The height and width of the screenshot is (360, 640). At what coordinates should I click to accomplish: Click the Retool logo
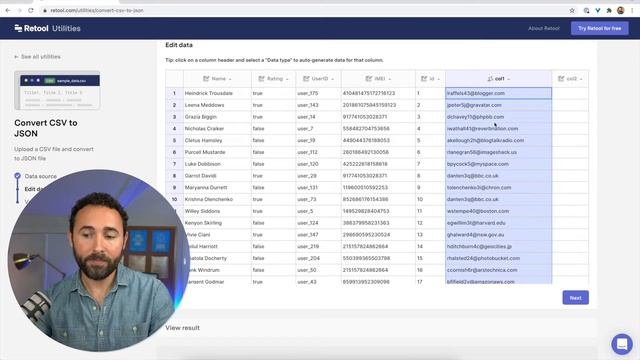pyautogui.click(x=31, y=28)
